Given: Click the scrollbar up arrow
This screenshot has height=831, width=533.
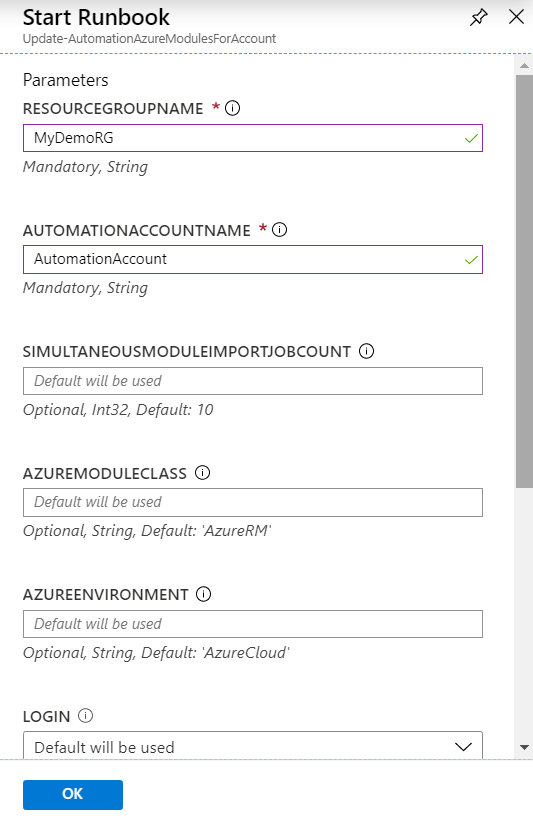Looking at the screenshot, I should [x=524, y=66].
